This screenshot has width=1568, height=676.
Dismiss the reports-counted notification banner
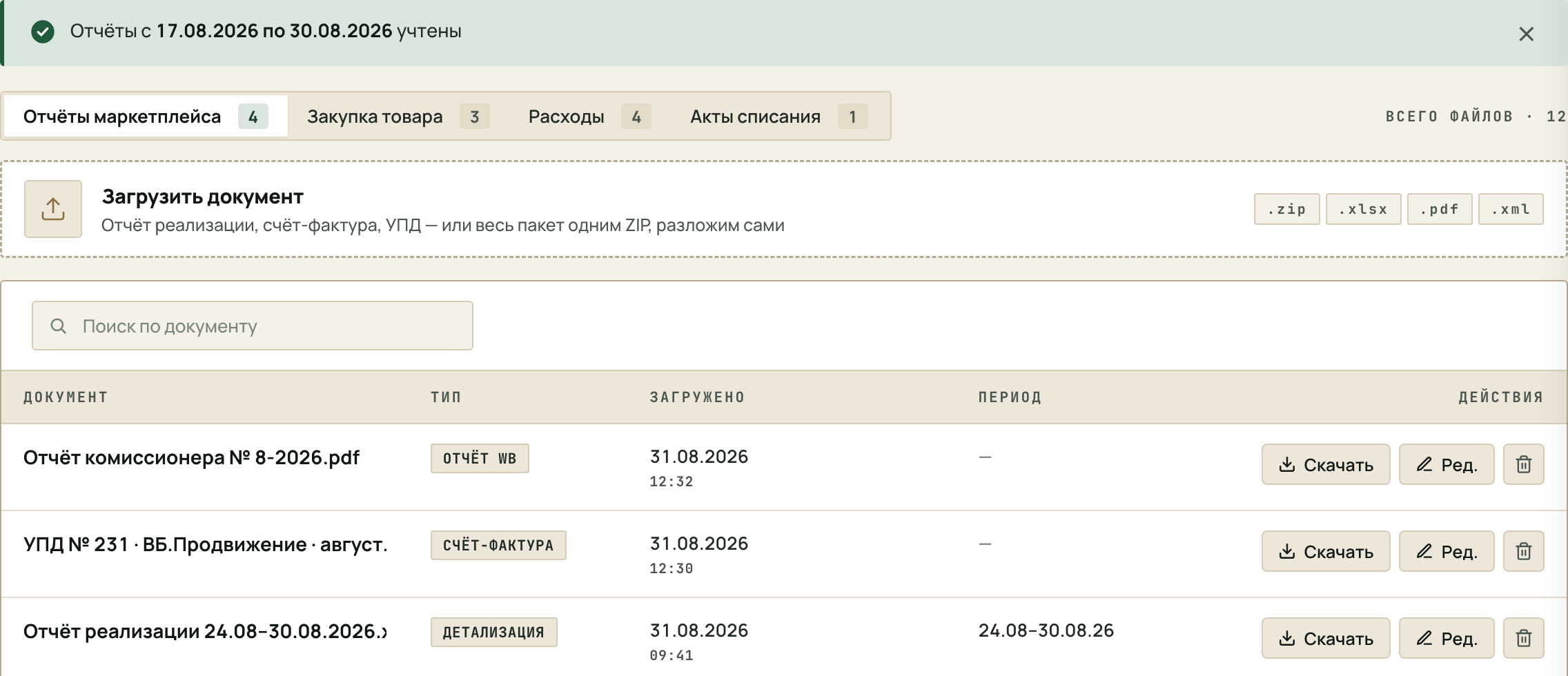click(1526, 34)
